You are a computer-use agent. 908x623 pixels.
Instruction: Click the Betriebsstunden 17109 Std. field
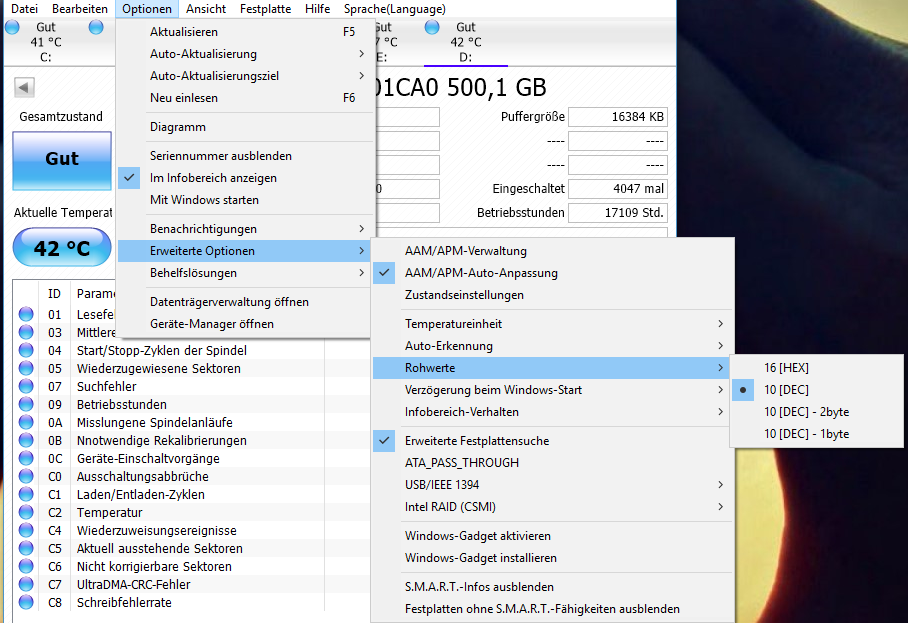618,212
